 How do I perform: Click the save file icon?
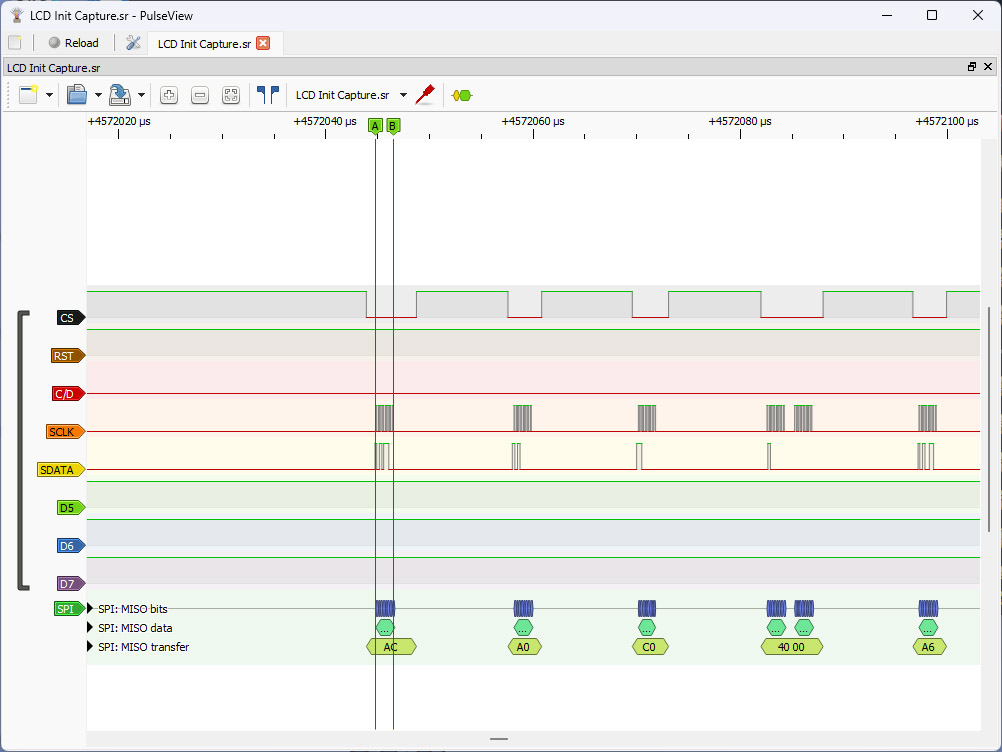point(120,95)
